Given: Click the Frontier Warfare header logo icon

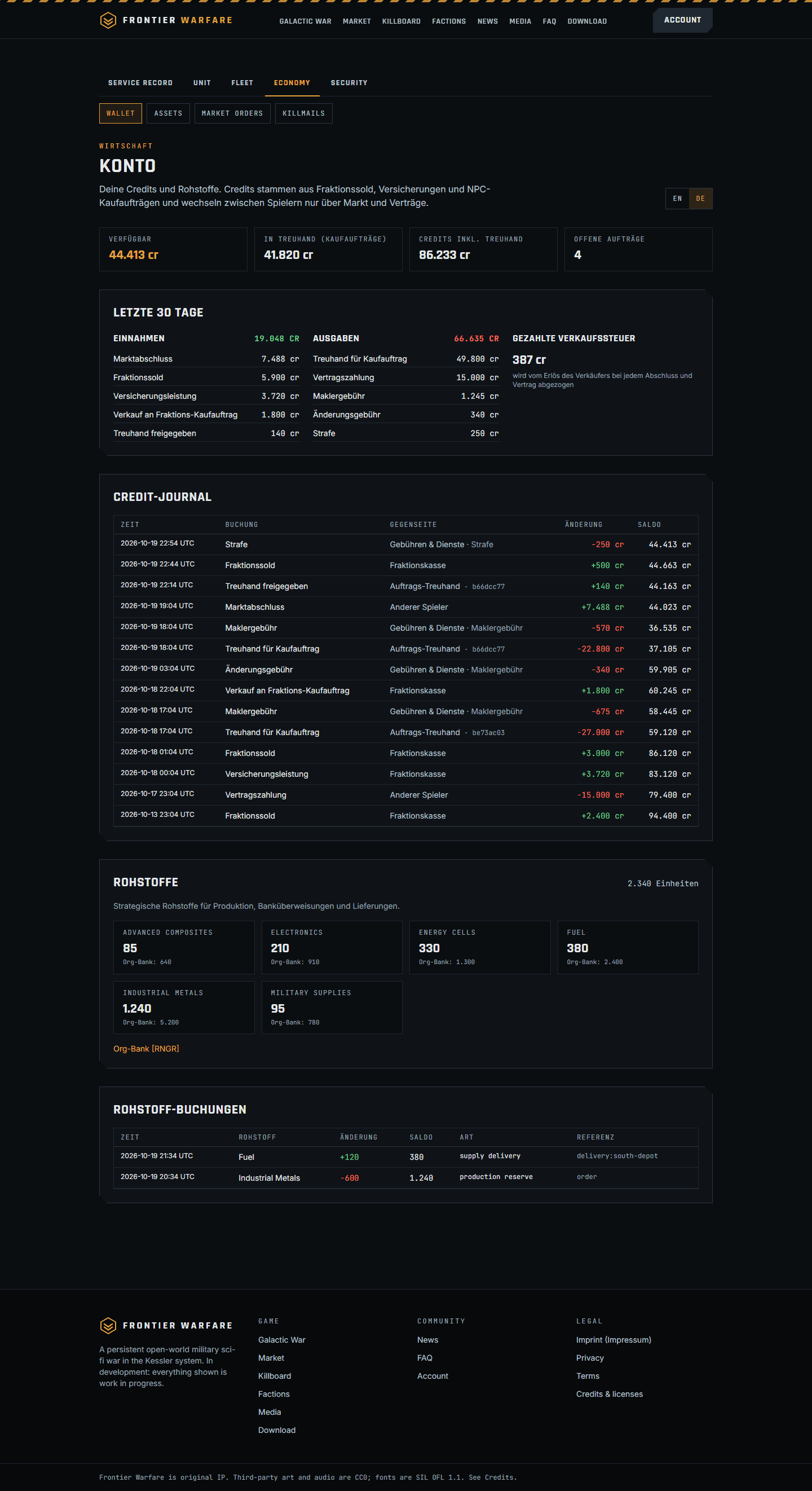Looking at the screenshot, I should point(108,20).
